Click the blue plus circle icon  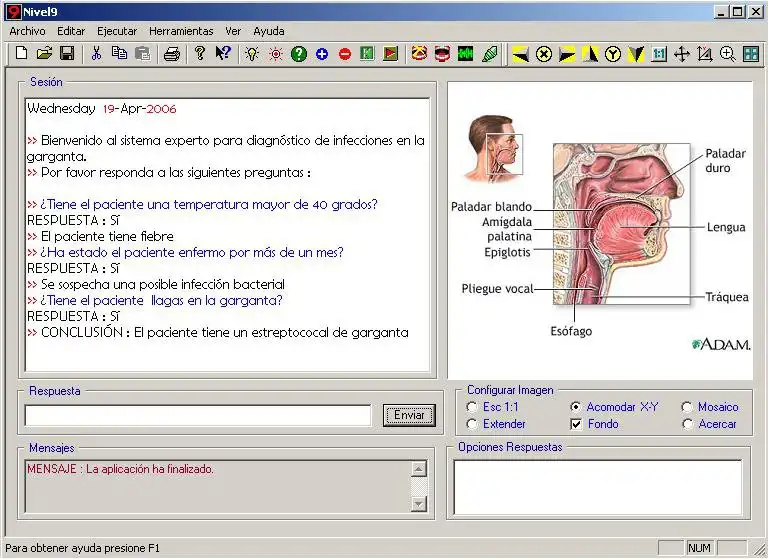(x=322, y=54)
